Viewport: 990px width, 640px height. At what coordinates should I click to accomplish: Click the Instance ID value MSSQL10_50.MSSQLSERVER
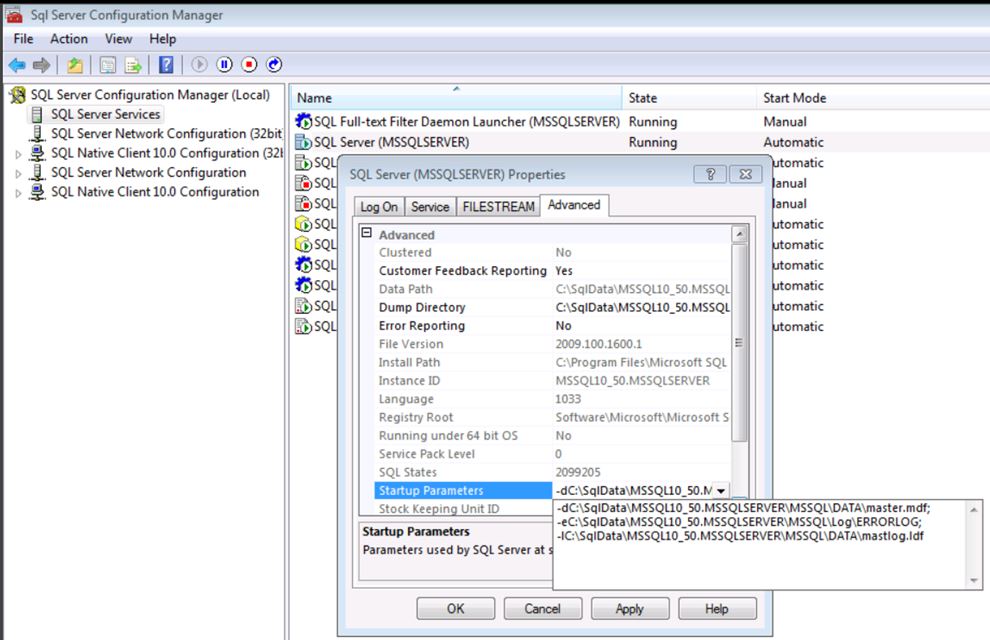[632, 381]
